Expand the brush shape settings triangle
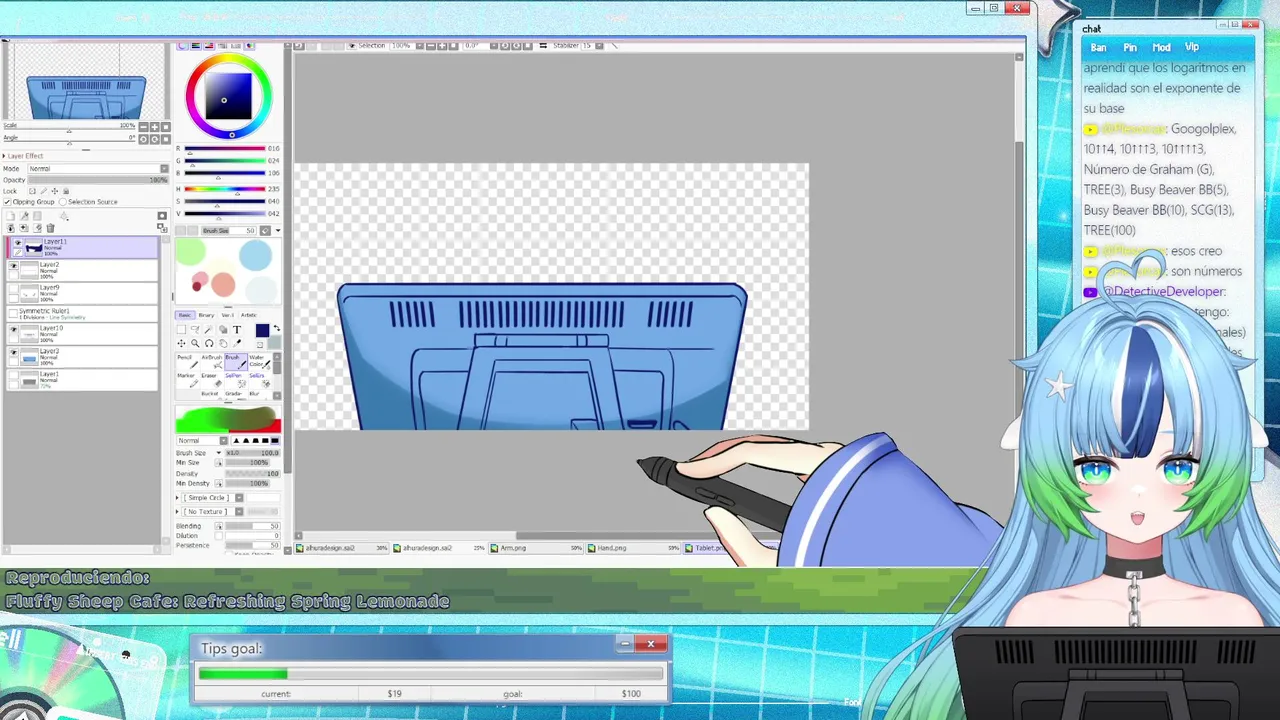This screenshot has height=720, width=1280. point(177,498)
